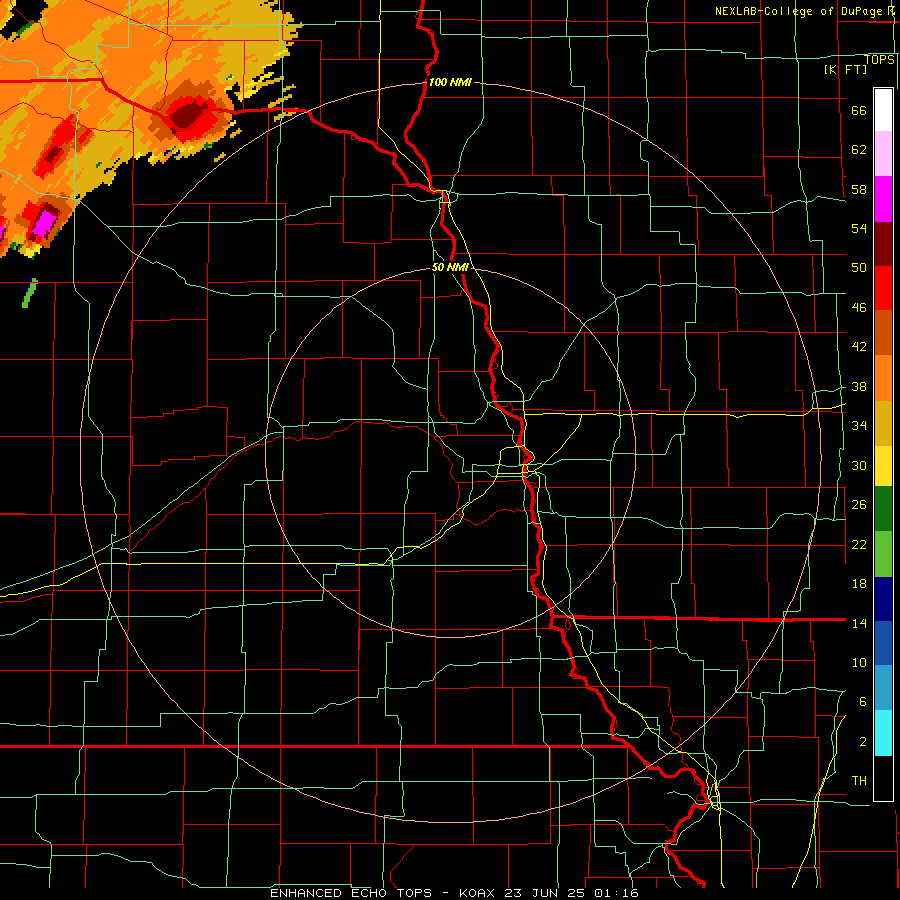Click the light green 26 kft legend swatch
Image resolution: width=900 pixels, height=900 pixels.
pyautogui.click(x=883, y=554)
